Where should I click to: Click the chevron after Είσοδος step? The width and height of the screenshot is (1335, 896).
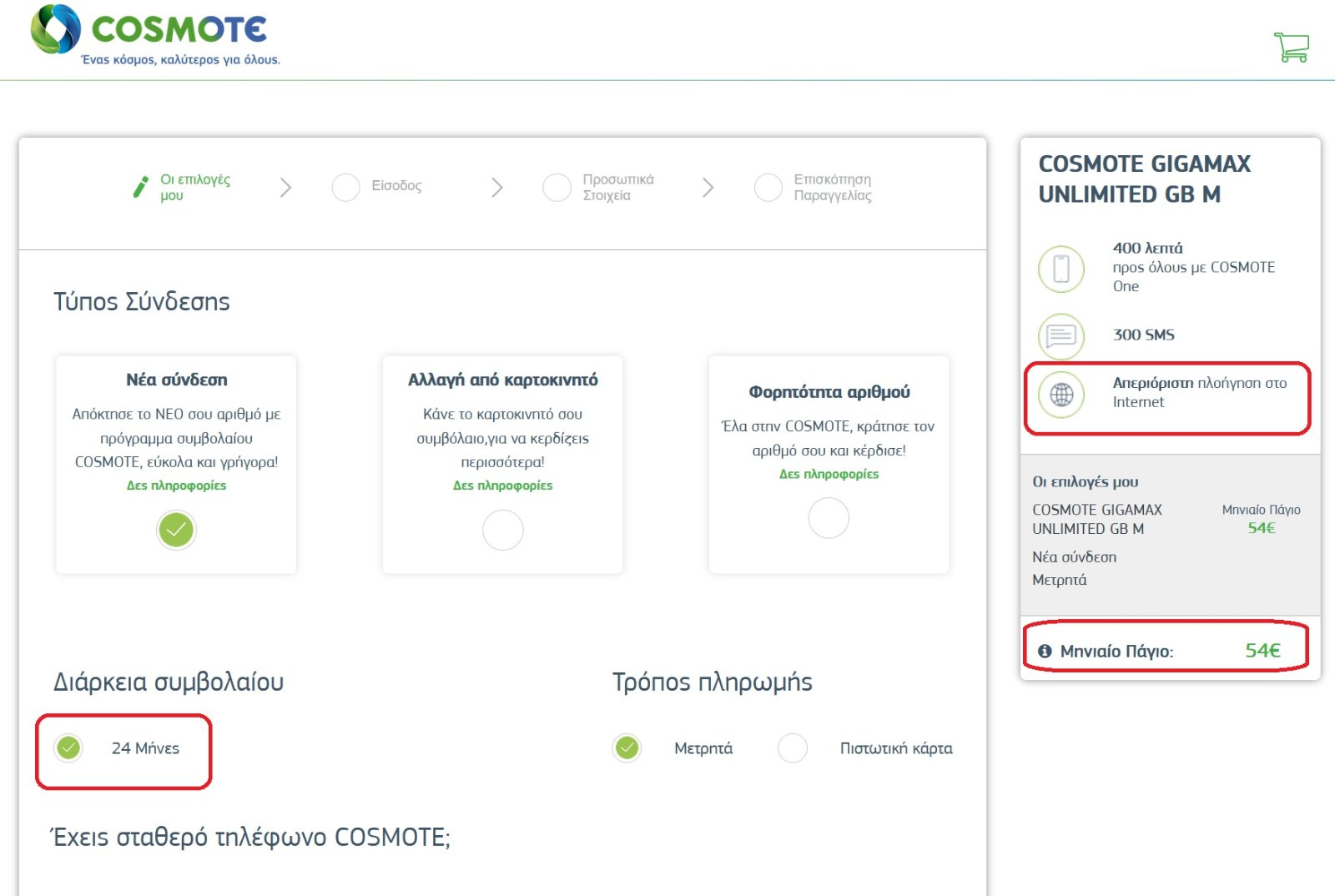(x=497, y=187)
